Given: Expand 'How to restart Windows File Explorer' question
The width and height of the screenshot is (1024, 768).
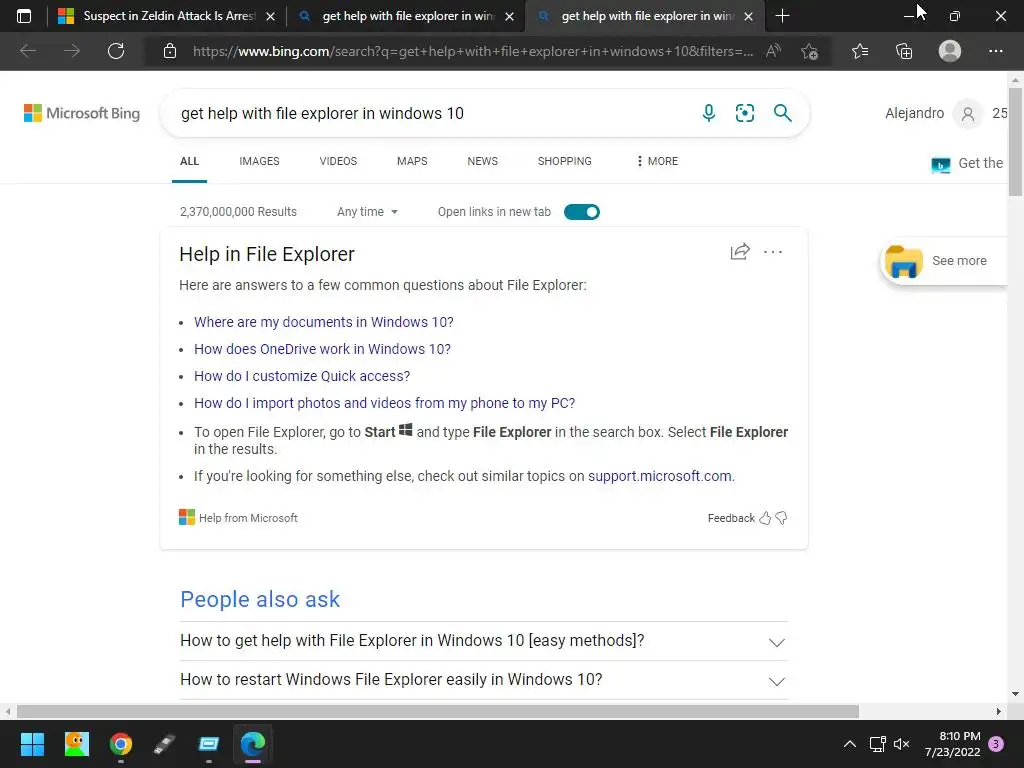Looking at the screenshot, I should tap(484, 680).
